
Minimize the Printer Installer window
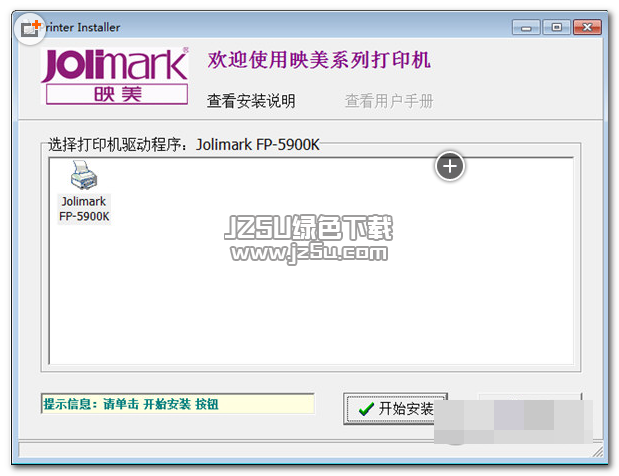click(526, 28)
